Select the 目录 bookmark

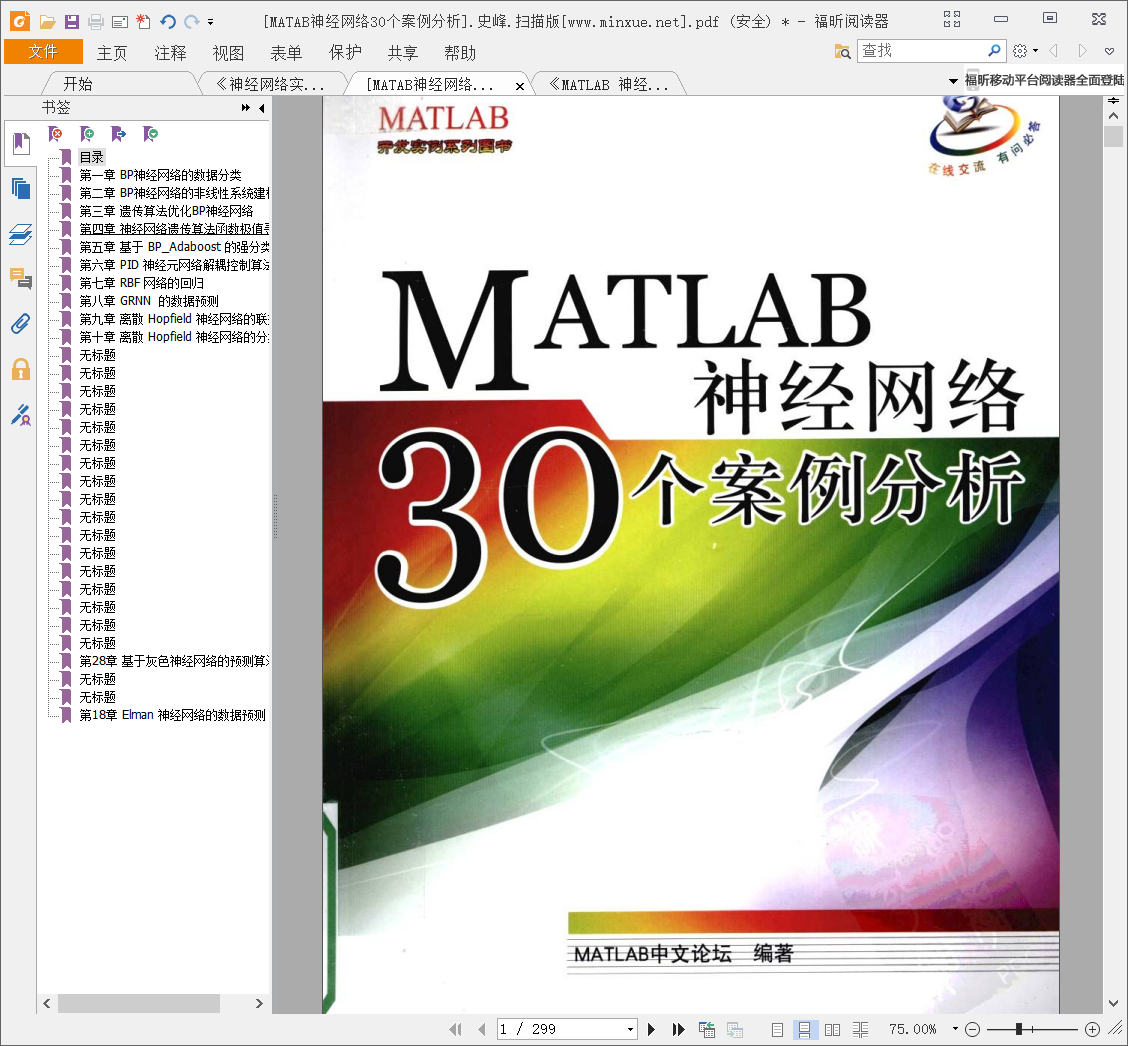coord(91,157)
